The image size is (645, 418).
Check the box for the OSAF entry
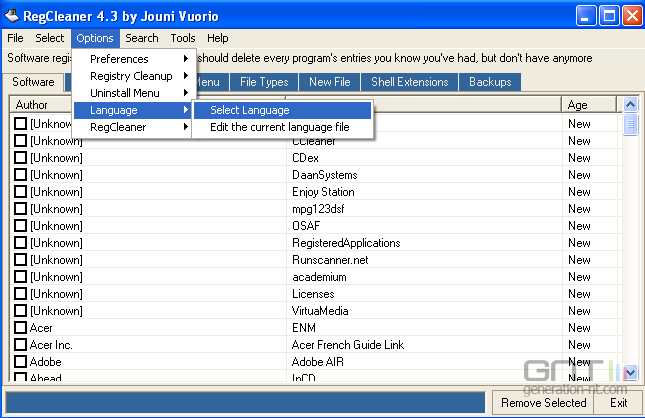20,226
